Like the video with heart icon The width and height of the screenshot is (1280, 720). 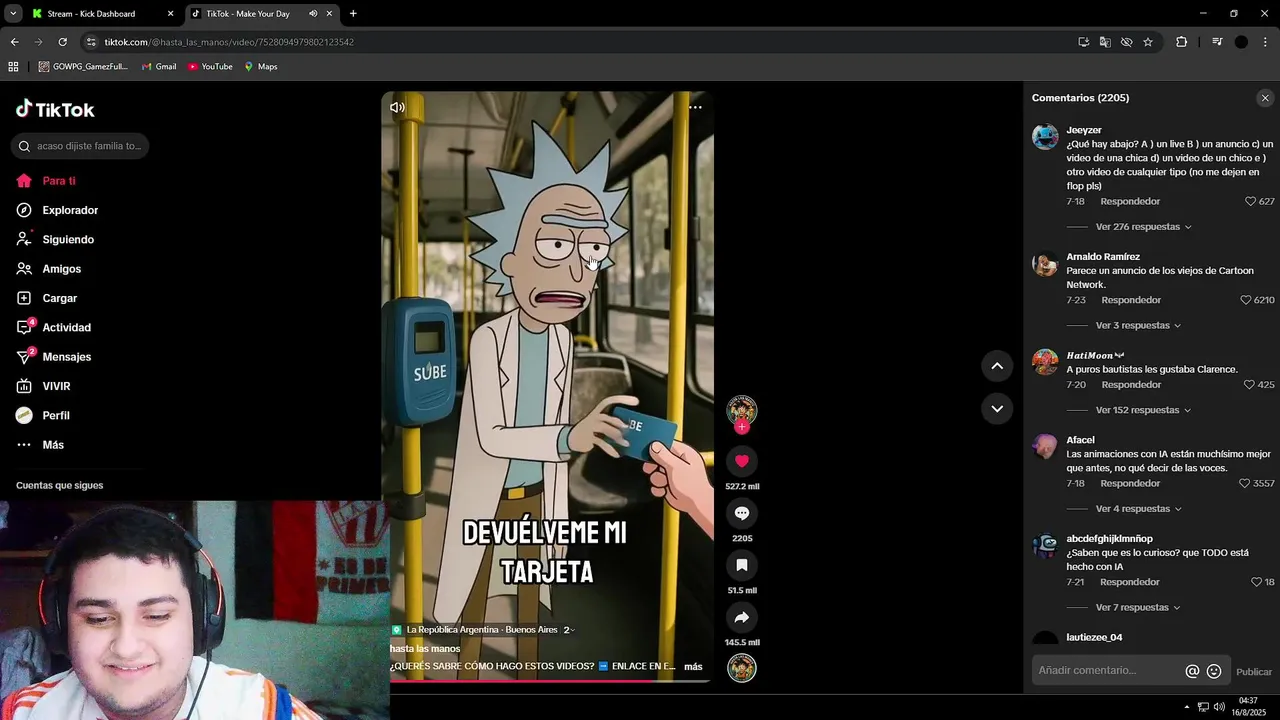[742, 461]
